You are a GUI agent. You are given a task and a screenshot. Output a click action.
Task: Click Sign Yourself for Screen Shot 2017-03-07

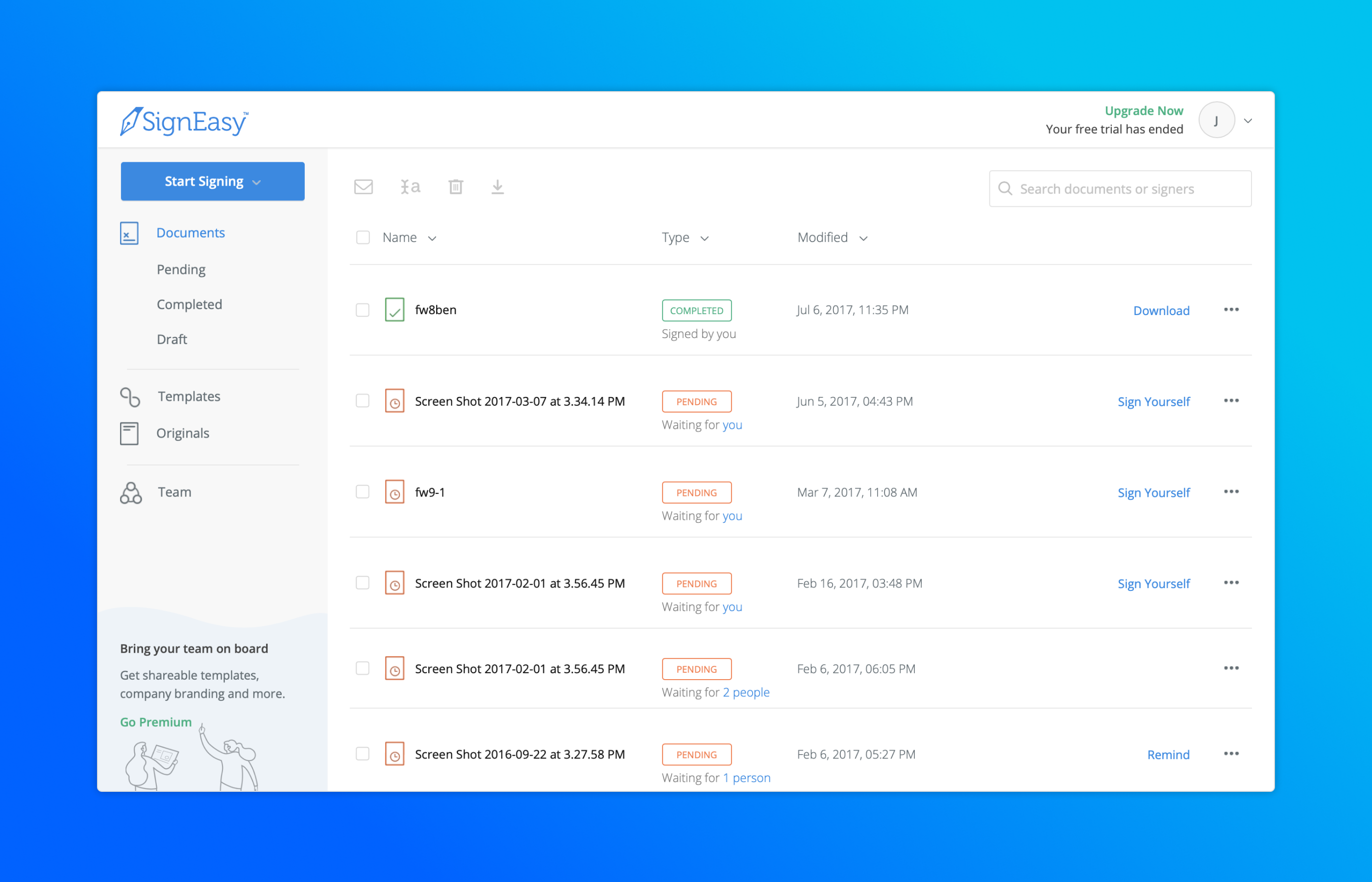1153,401
